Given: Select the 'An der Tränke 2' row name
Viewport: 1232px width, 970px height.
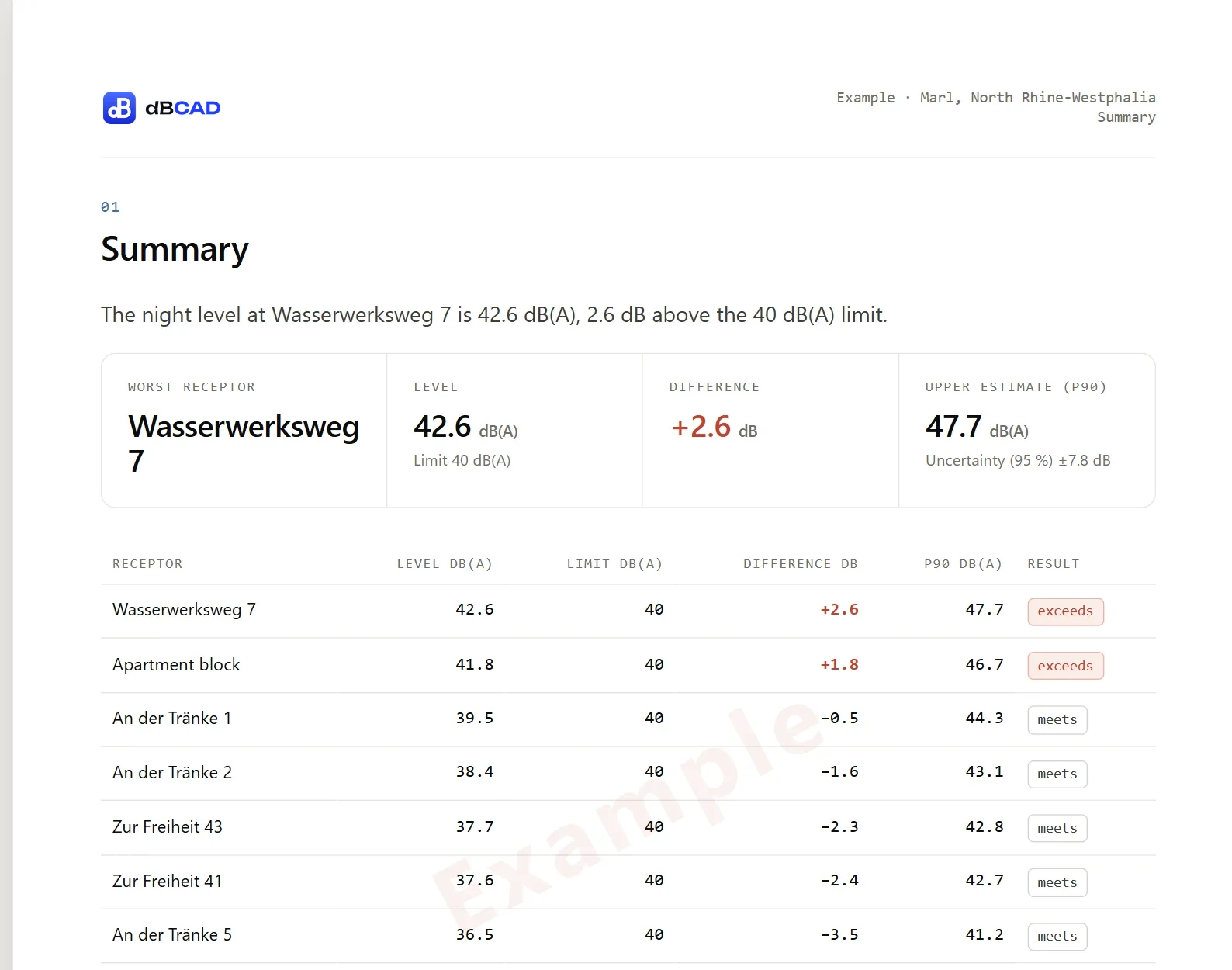Looking at the screenshot, I should coord(172,773).
